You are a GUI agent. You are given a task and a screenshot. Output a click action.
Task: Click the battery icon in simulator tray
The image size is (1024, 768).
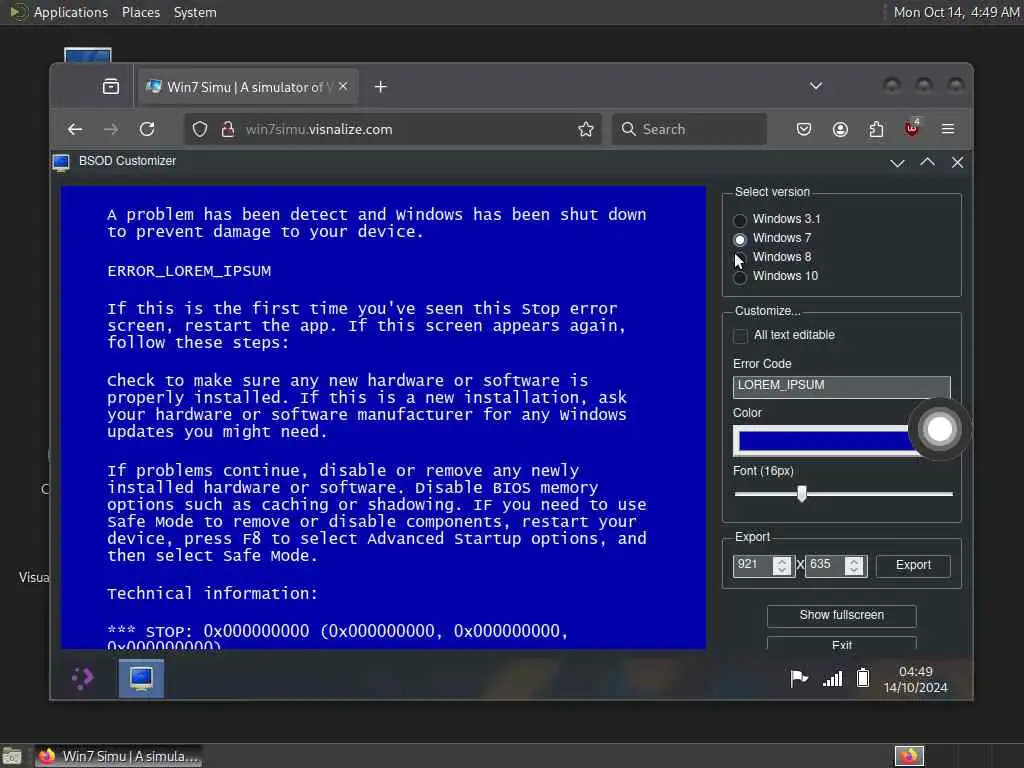(x=863, y=678)
